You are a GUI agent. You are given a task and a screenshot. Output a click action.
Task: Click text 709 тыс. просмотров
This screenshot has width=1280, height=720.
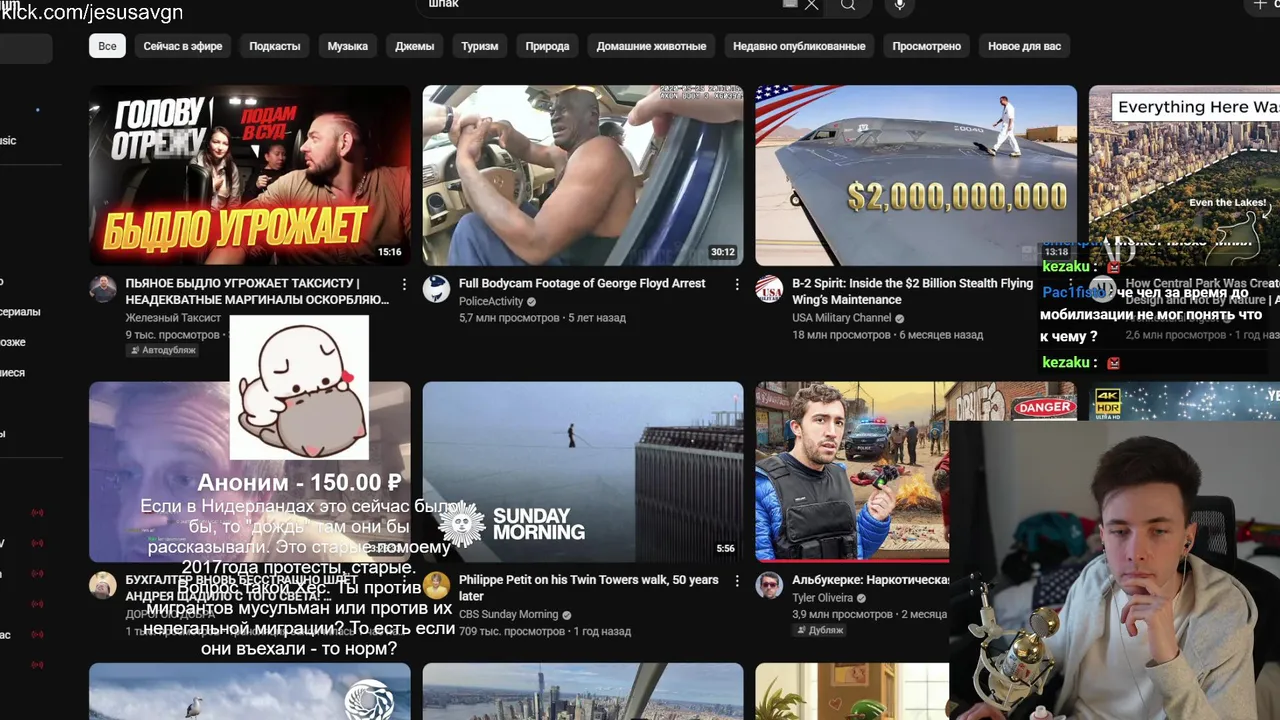coord(512,631)
